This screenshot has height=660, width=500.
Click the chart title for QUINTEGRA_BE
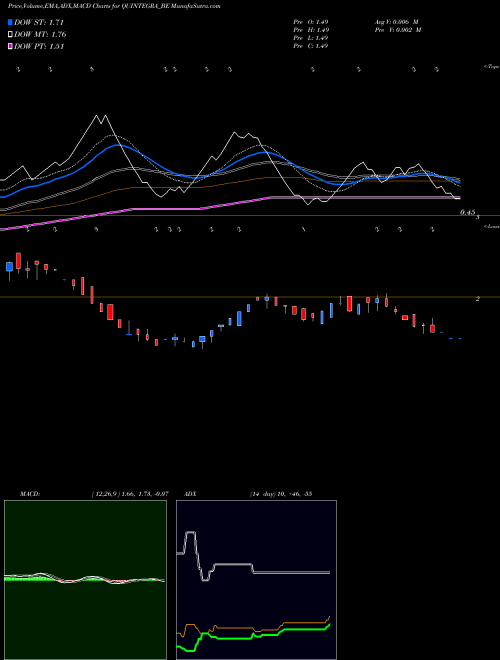click(x=114, y=6)
